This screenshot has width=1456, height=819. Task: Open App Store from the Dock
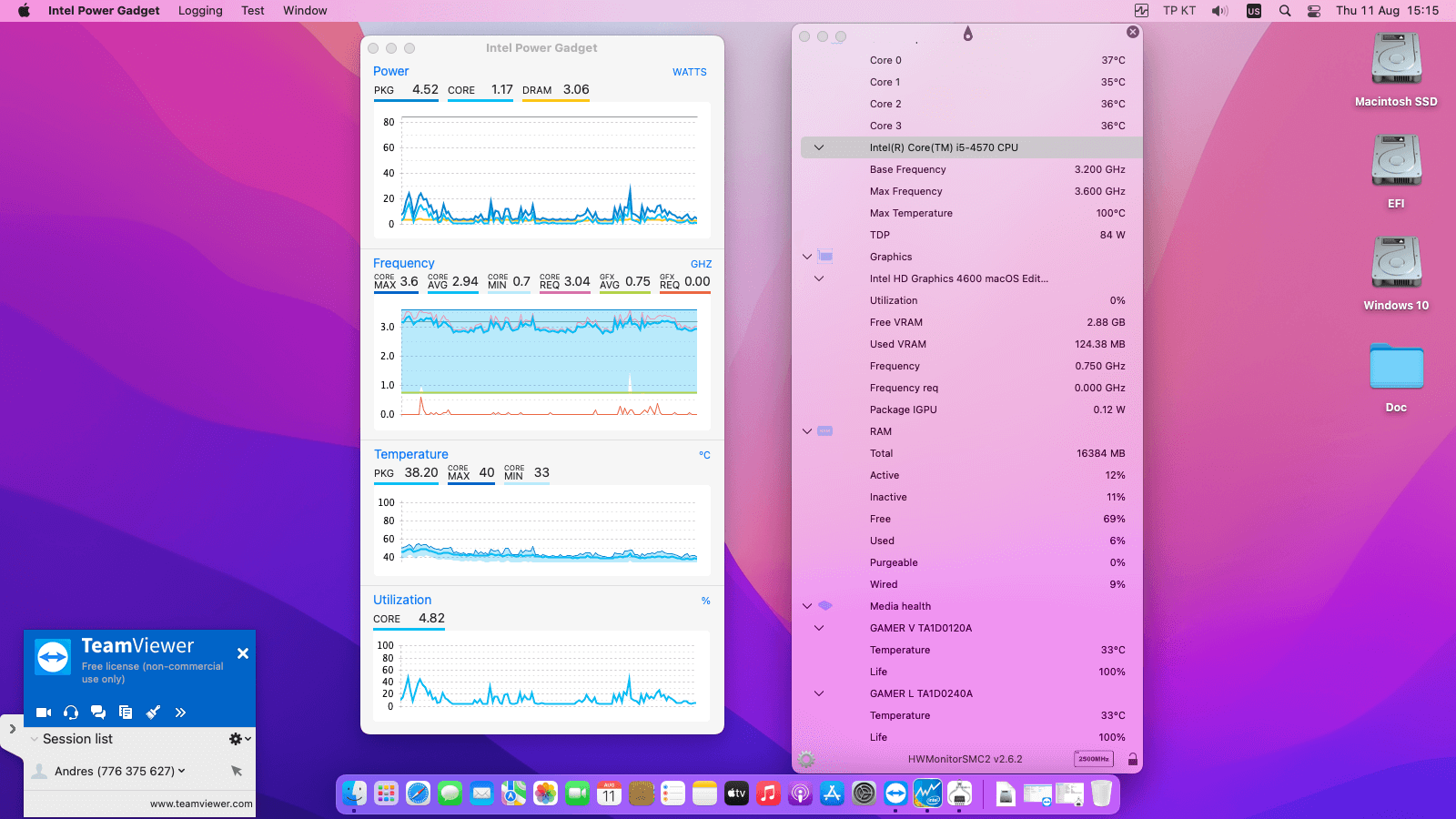point(832,794)
